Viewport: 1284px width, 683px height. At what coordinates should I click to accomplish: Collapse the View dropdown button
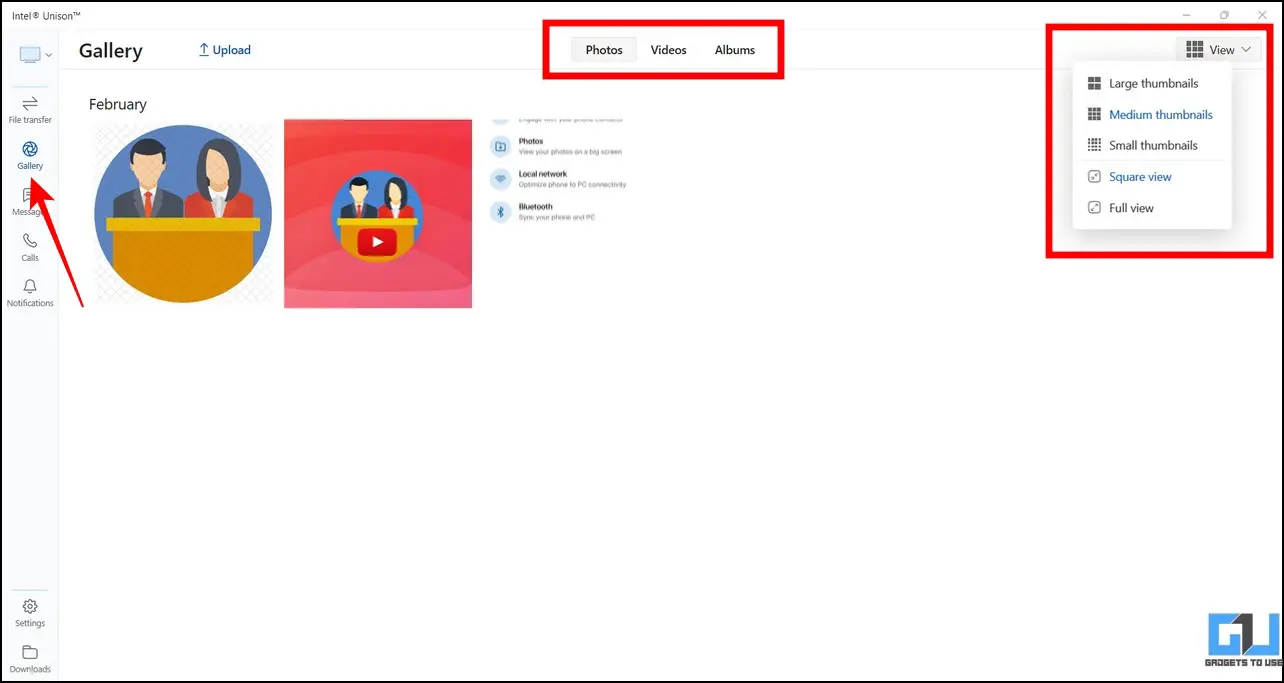pyautogui.click(x=1219, y=50)
